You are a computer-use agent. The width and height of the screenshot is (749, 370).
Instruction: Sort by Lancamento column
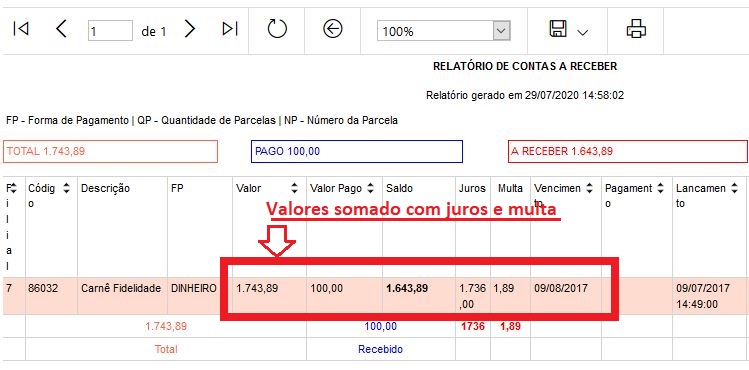click(x=734, y=188)
